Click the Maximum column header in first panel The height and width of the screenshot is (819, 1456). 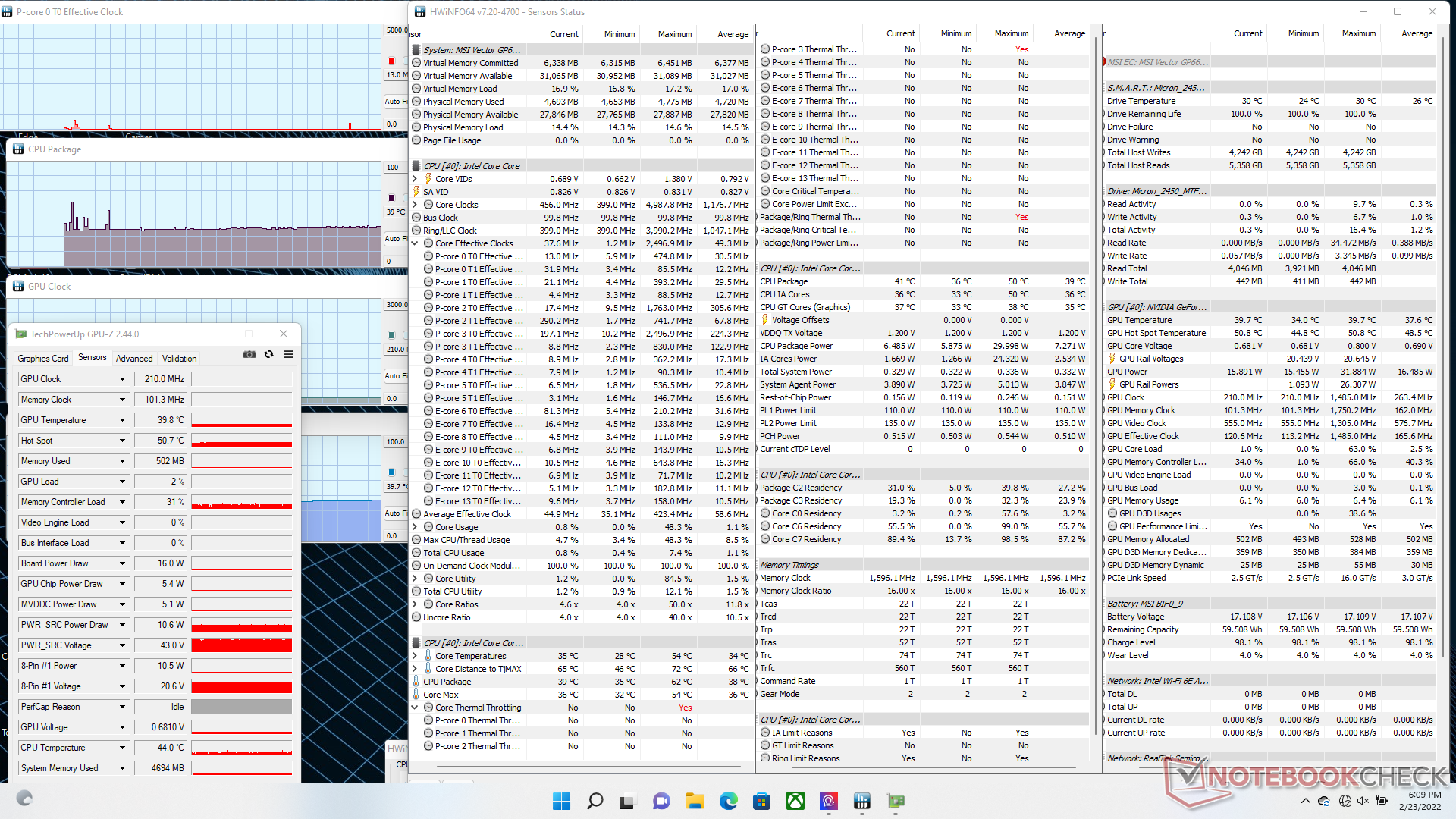click(674, 34)
